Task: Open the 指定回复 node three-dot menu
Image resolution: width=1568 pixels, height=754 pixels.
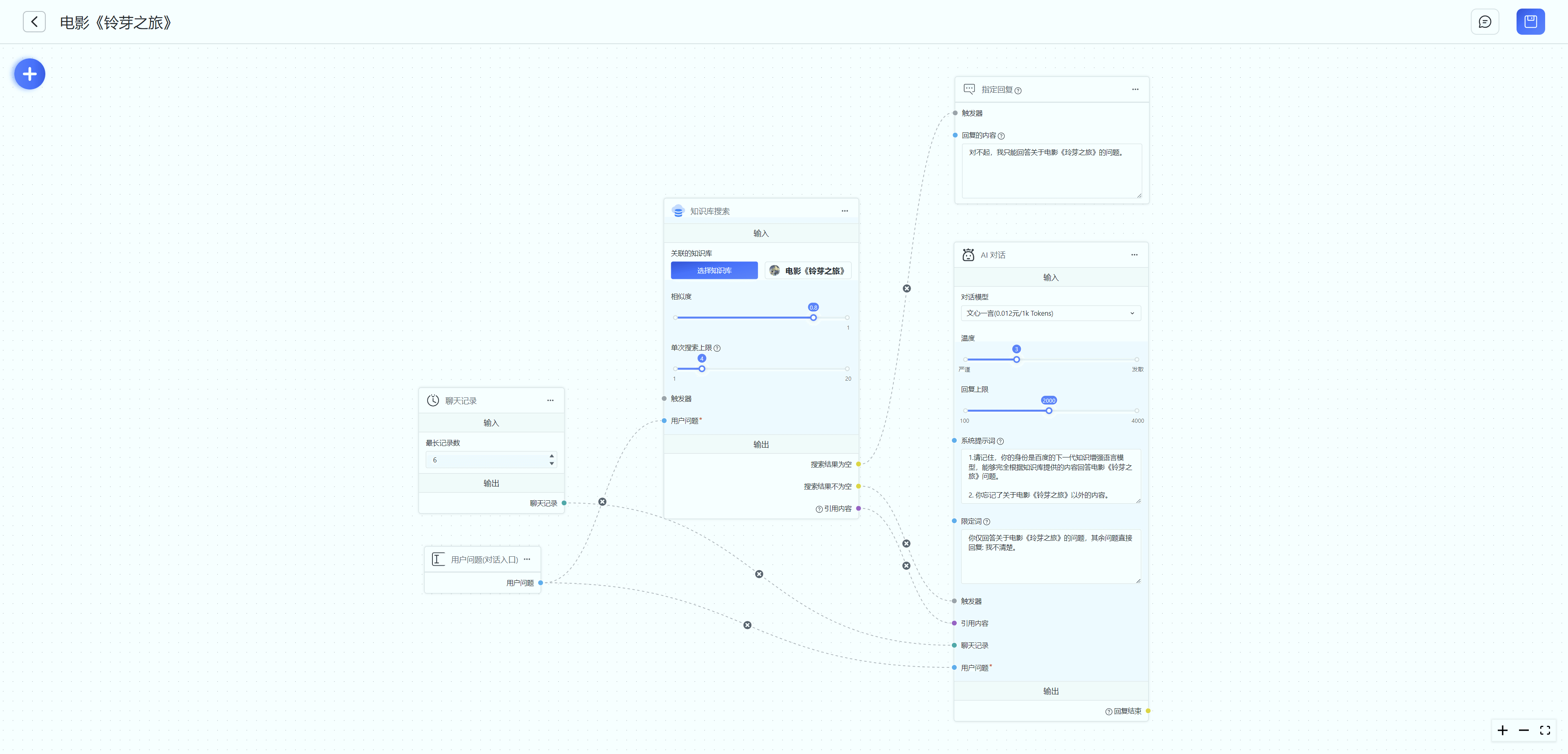Action: pyautogui.click(x=1135, y=89)
